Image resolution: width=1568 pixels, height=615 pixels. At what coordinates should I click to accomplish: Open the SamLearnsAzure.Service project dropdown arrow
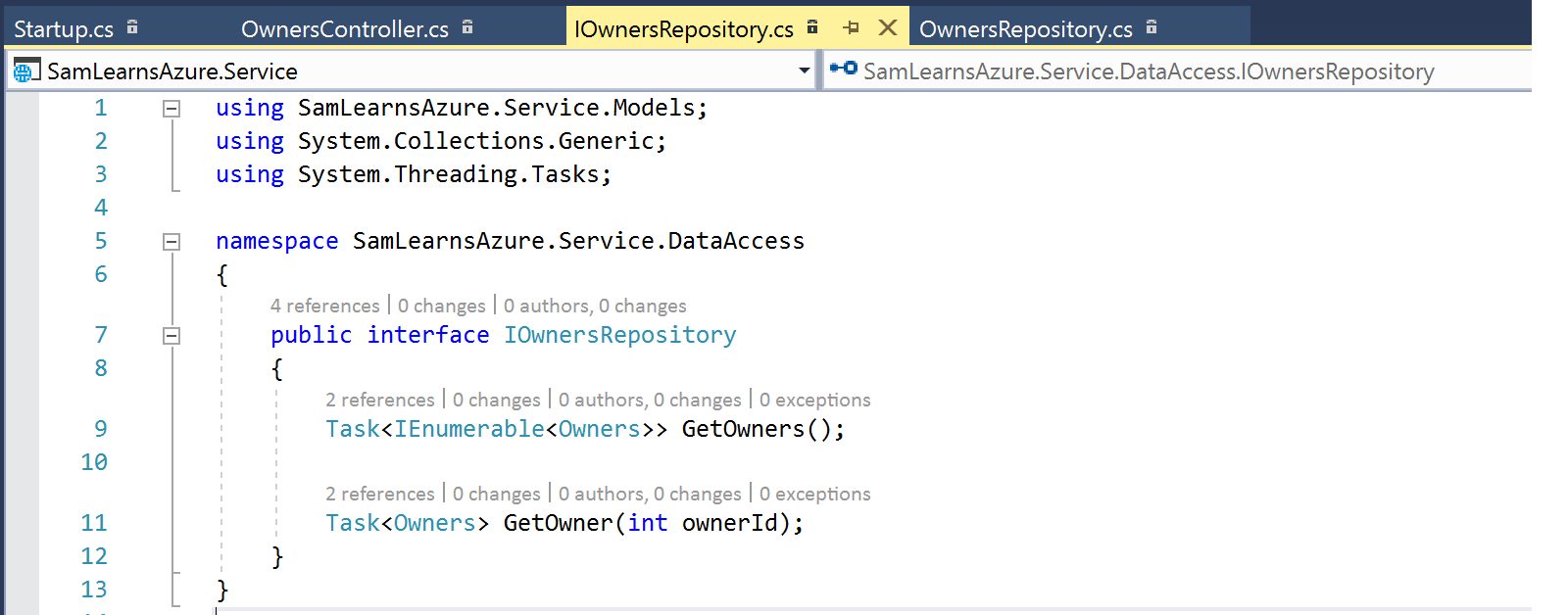click(x=804, y=71)
